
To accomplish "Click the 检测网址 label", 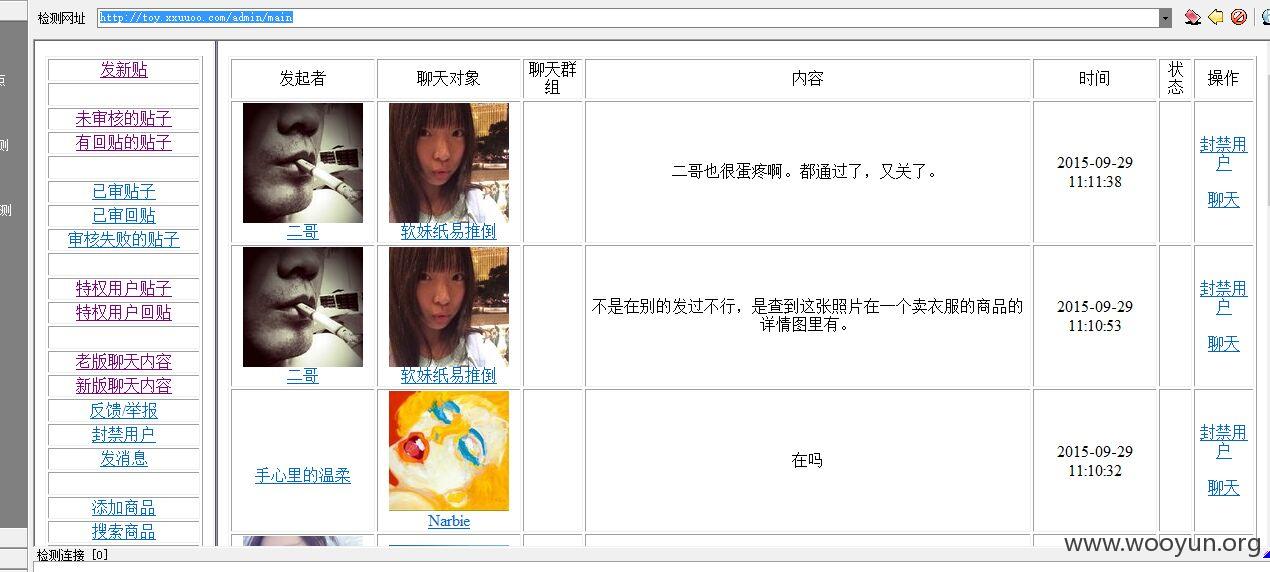I will click(62, 18).
